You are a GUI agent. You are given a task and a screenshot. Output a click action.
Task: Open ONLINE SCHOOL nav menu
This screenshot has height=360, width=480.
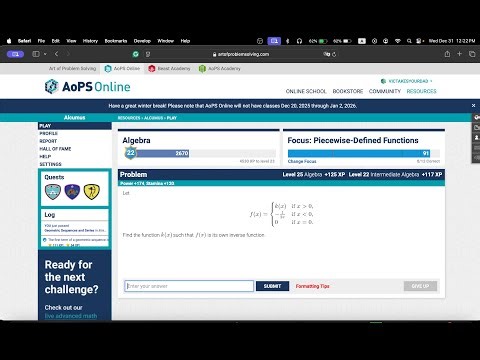(306, 91)
